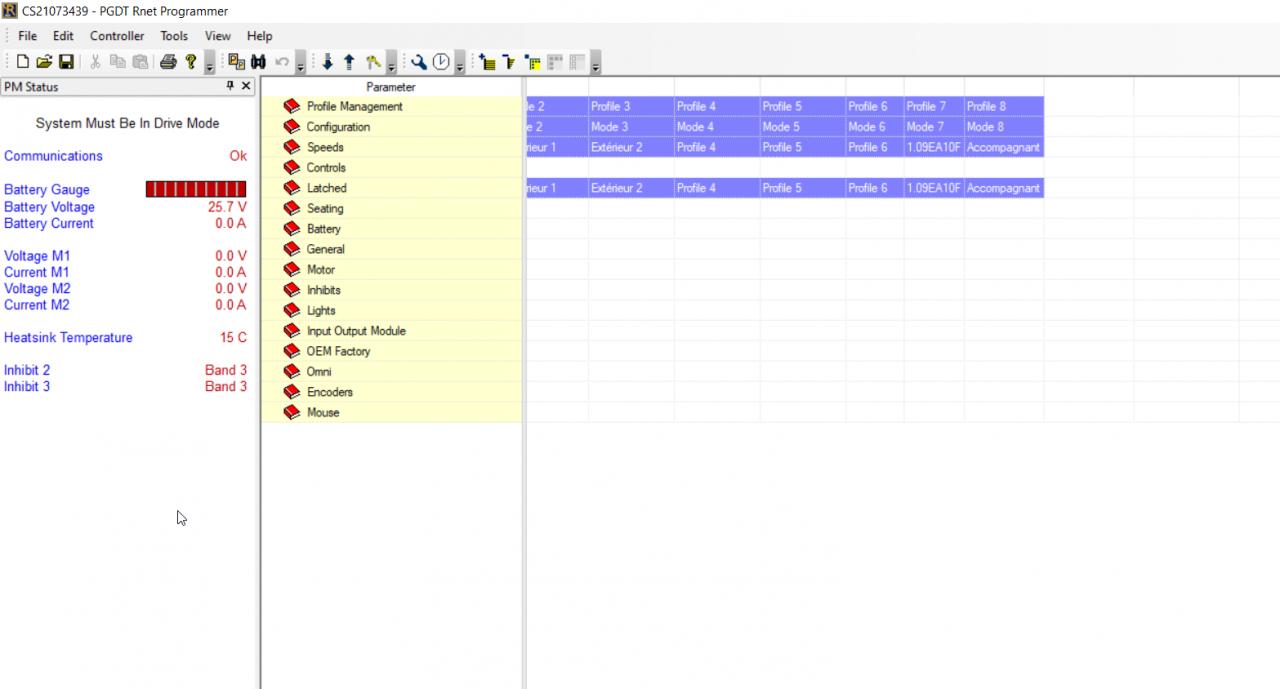Click the Print icon in the toolbar
1280x689 pixels.
point(168,62)
